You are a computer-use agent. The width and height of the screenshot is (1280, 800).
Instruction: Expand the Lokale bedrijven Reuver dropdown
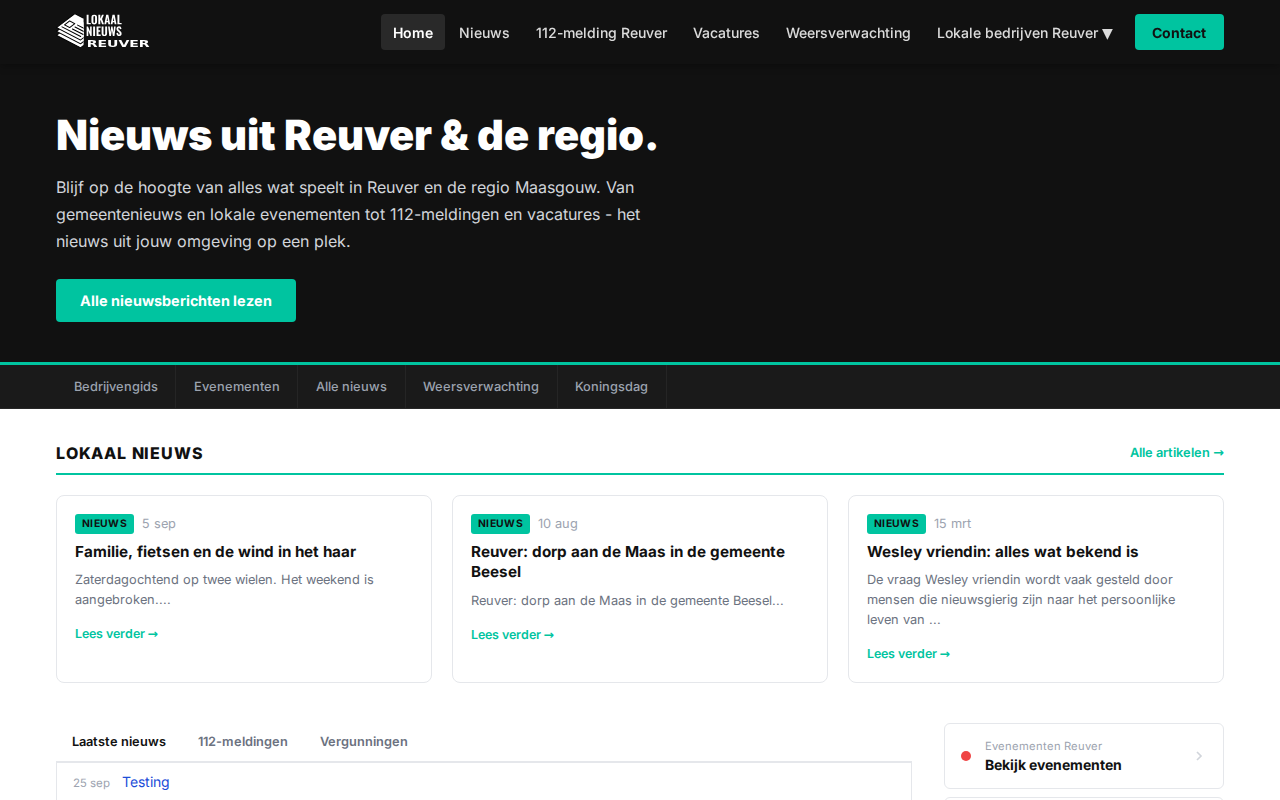click(1025, 32)
